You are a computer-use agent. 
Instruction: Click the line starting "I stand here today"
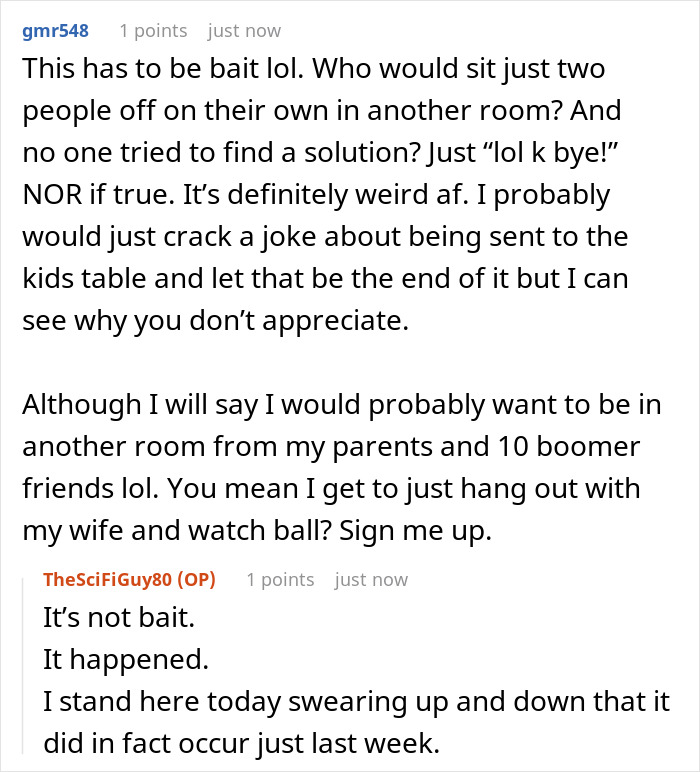point(356,701)
